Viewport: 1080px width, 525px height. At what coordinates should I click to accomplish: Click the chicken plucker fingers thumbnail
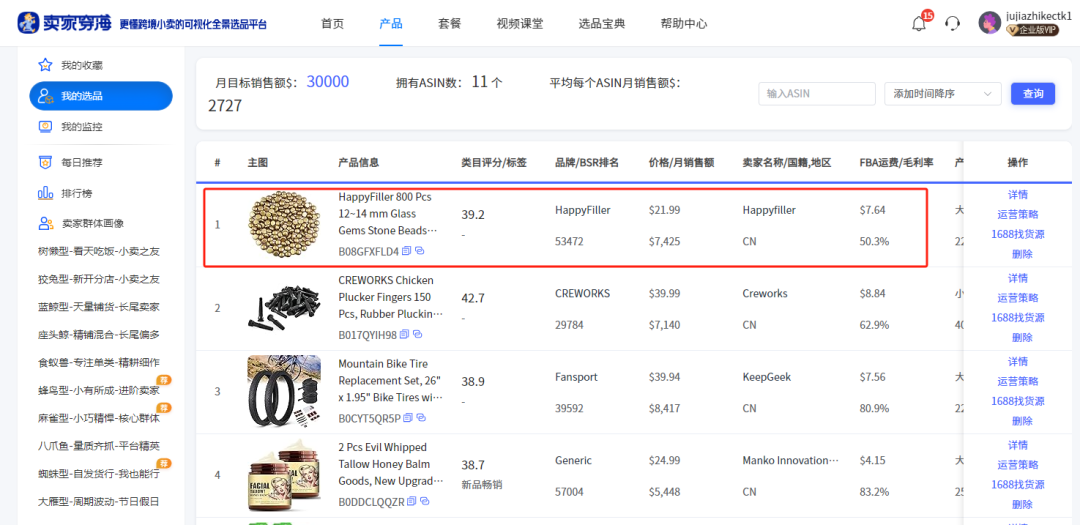coord(284,307)
